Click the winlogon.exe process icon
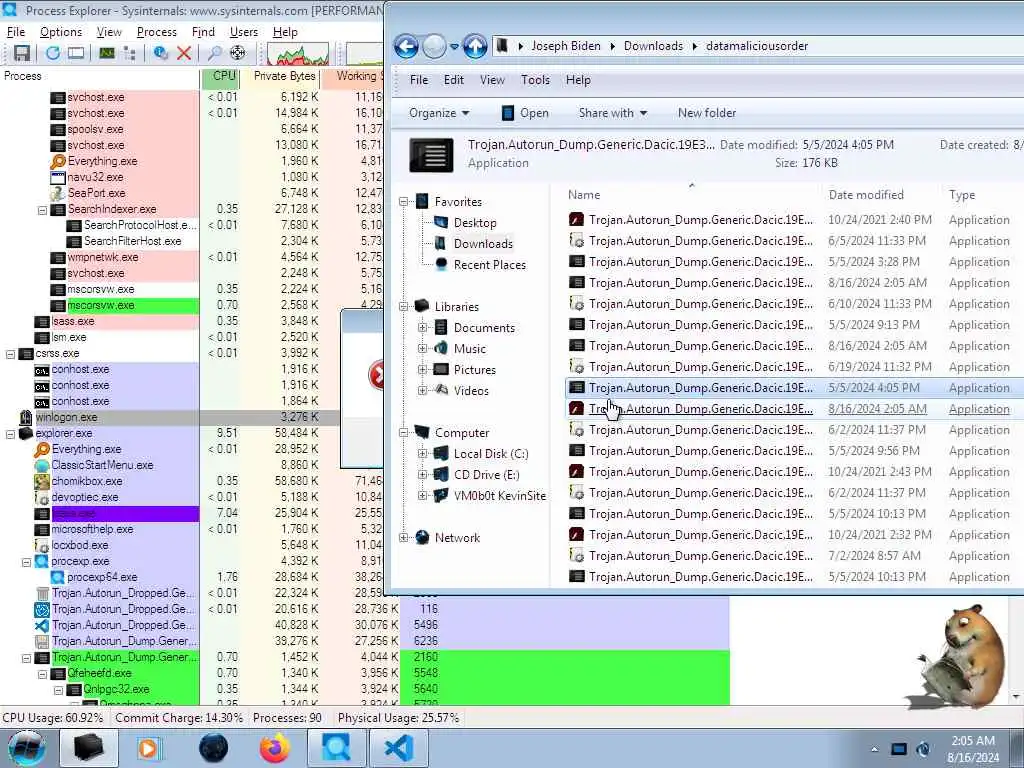1024x768 pixels. click(x=25, y=417)
